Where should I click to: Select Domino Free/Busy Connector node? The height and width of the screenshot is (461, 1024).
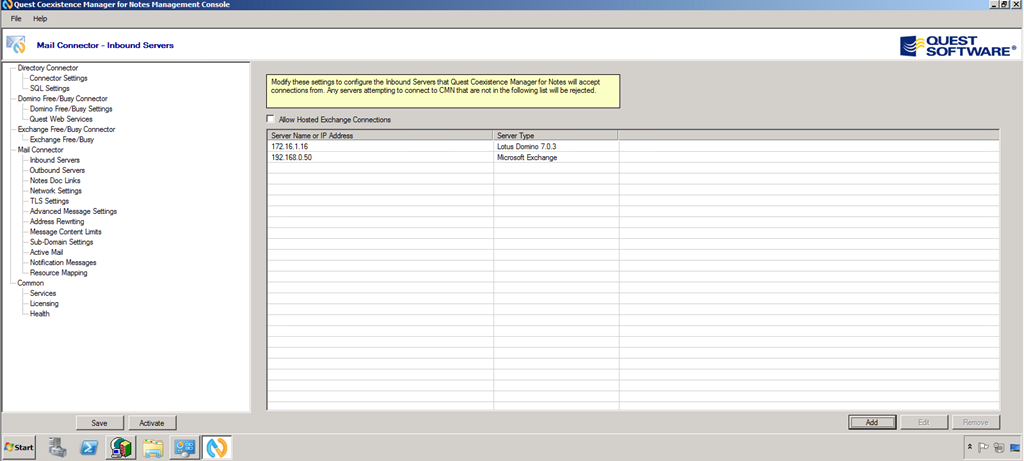click(63, 99)
